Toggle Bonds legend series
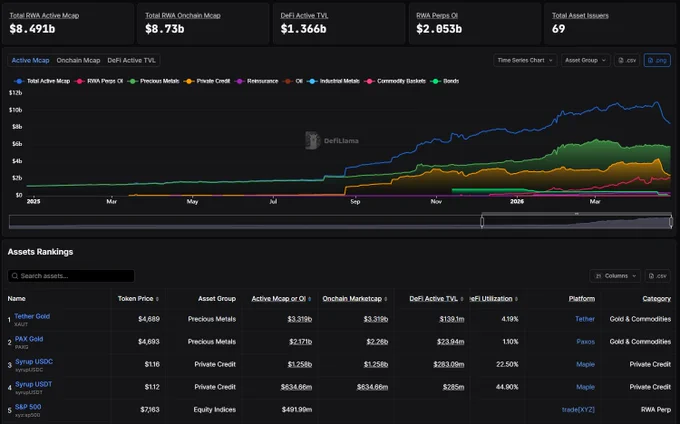The image size is (680, 424). pos(445,81)
